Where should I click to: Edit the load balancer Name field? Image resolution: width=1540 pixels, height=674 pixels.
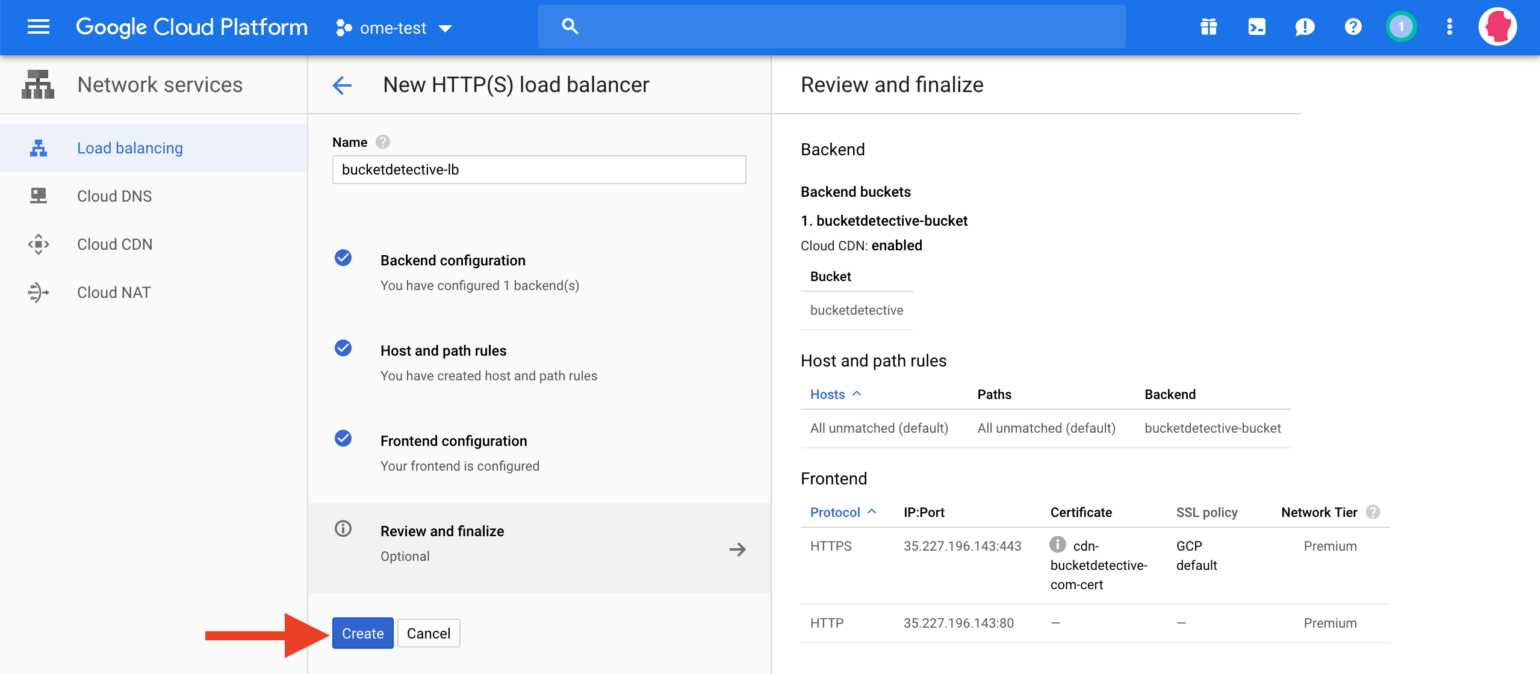click(x=538, y=170)
